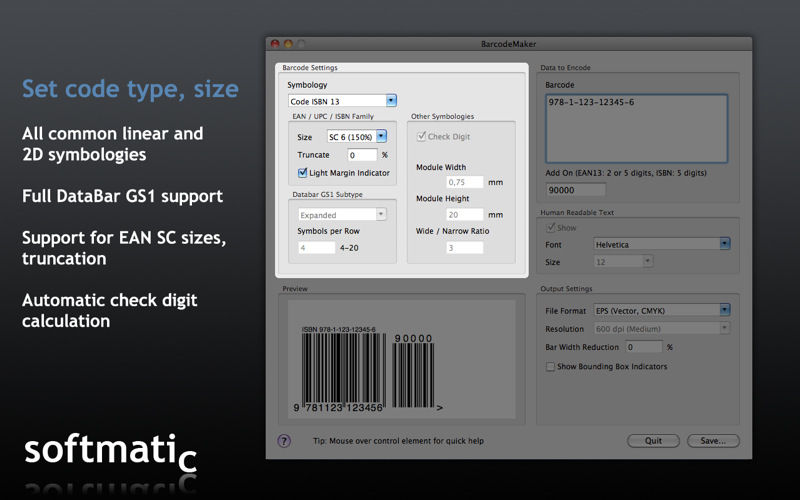Viewport: 800px width, 500px height.
Task: Click the 'Human Readable Text' group label
Action: [577, 212]
